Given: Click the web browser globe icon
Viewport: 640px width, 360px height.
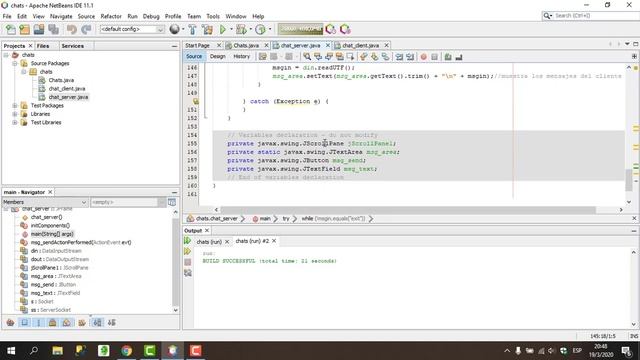Looking at the screenshot, I should click(x=174, y=29).
